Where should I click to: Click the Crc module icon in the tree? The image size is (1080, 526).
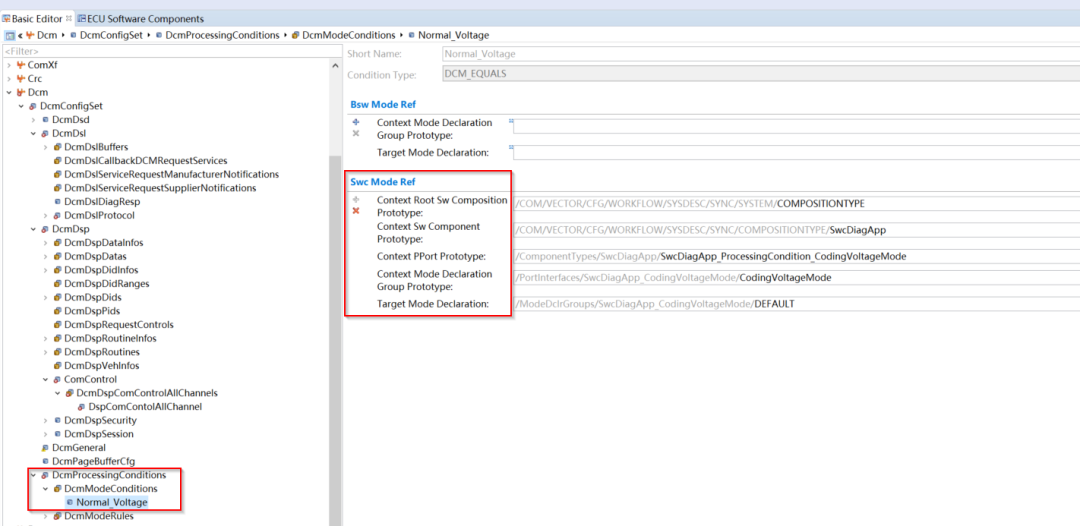(20, 78)
